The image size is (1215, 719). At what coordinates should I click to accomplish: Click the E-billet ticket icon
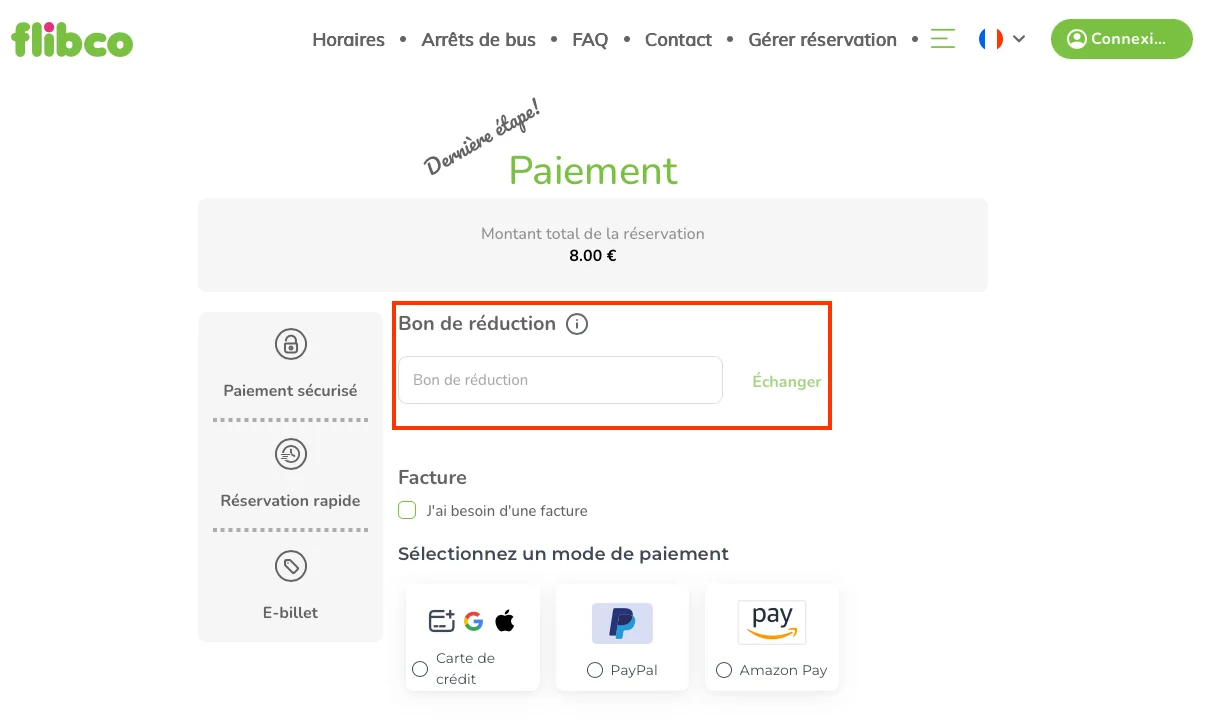290,566
